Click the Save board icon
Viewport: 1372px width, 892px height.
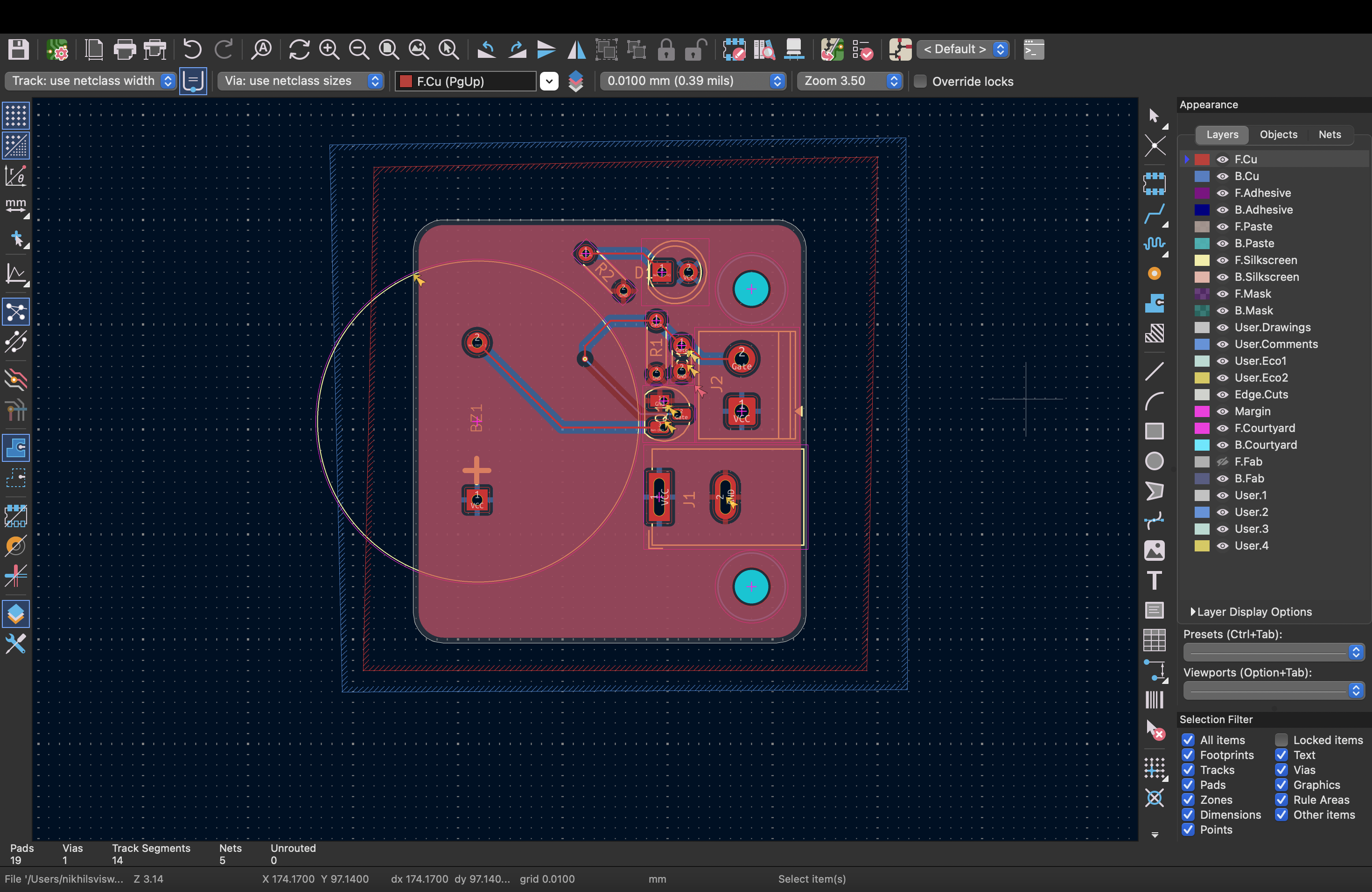19,49
